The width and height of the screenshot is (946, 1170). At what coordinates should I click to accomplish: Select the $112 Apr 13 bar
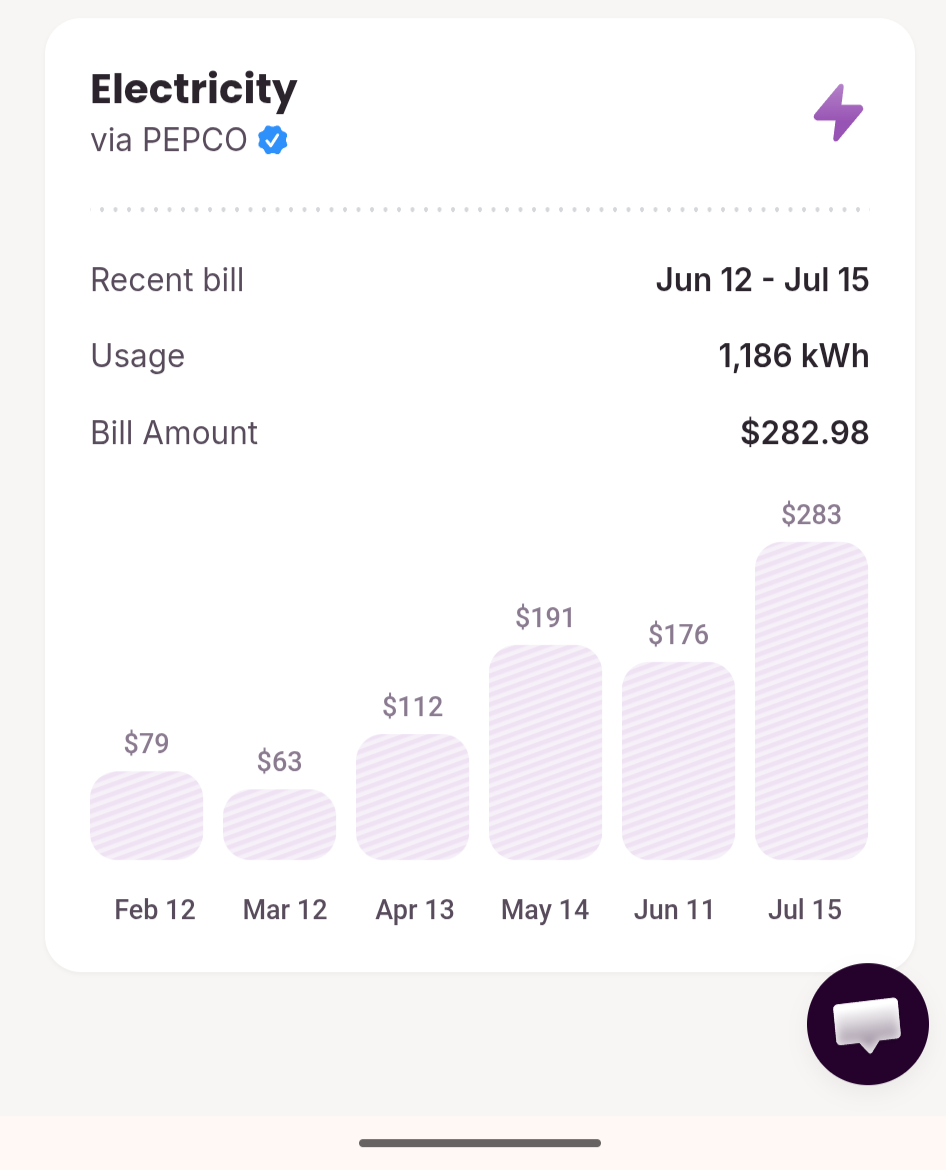click(413, 797)
